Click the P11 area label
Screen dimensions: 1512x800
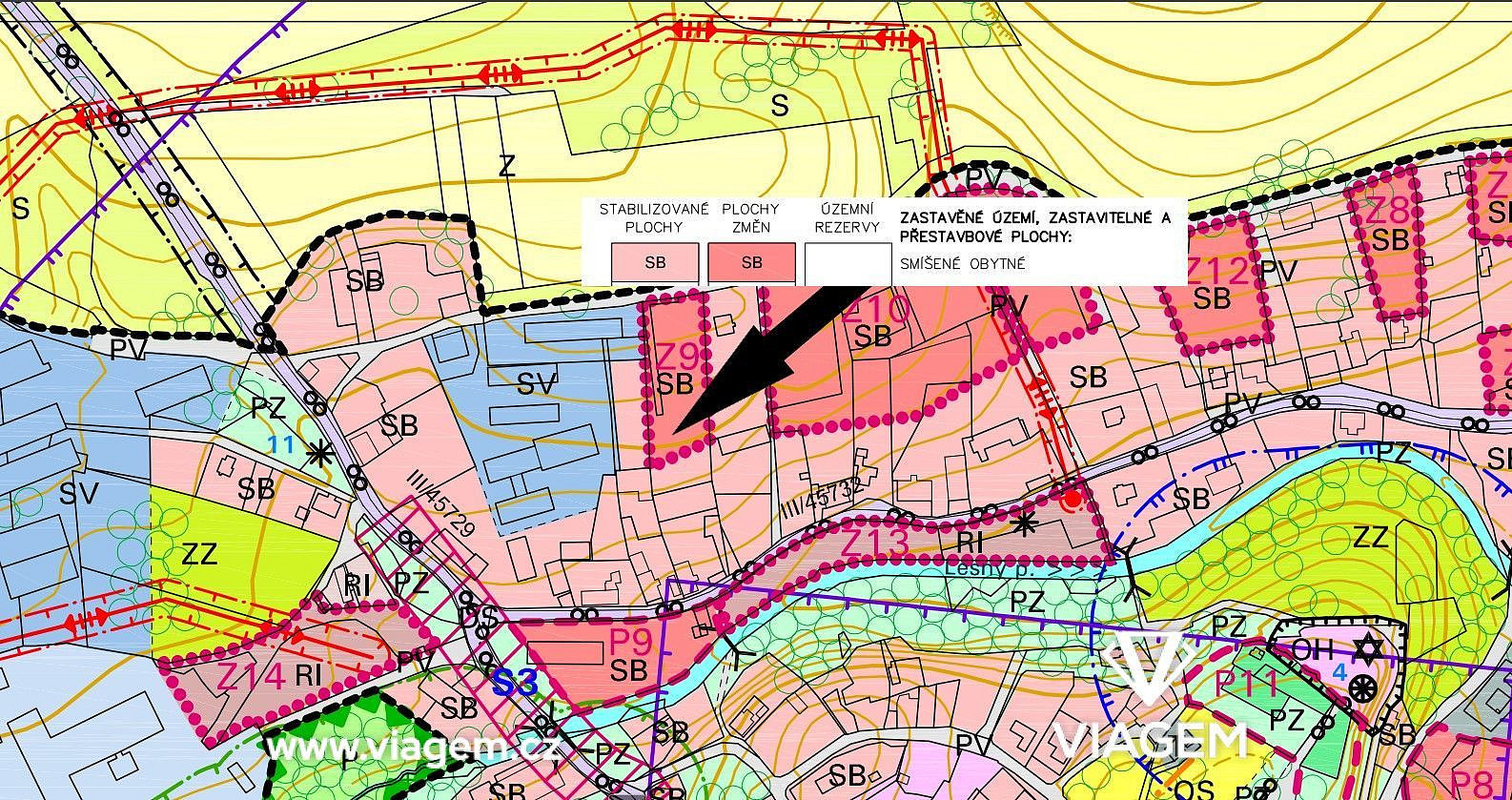point(1247,684)
